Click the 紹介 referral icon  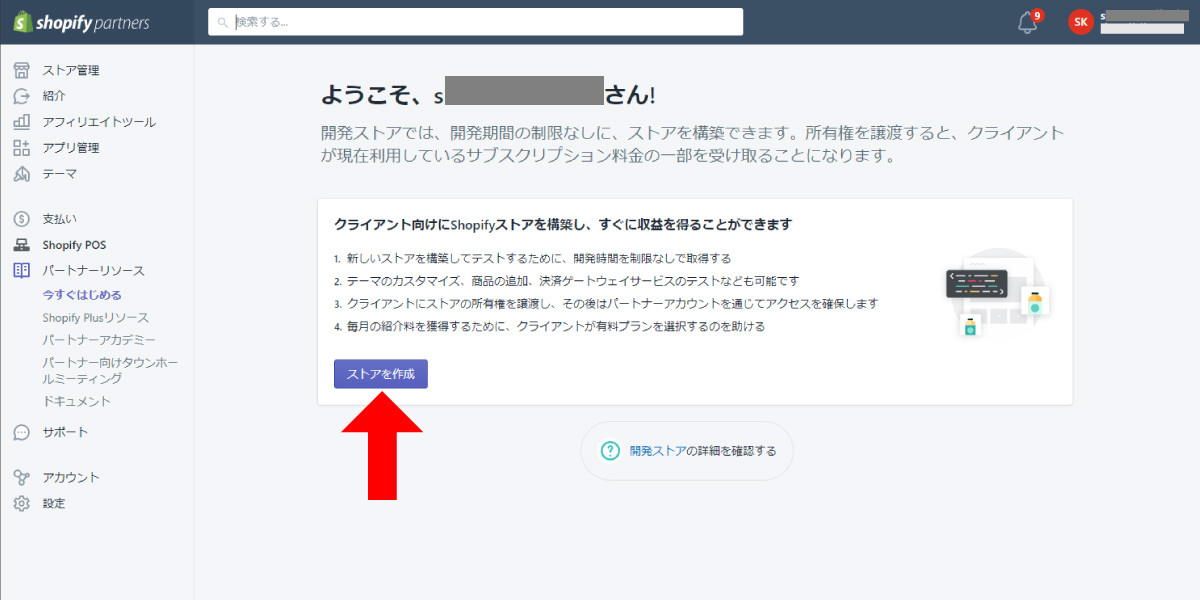pyautogui.click(x=22, y=96)
